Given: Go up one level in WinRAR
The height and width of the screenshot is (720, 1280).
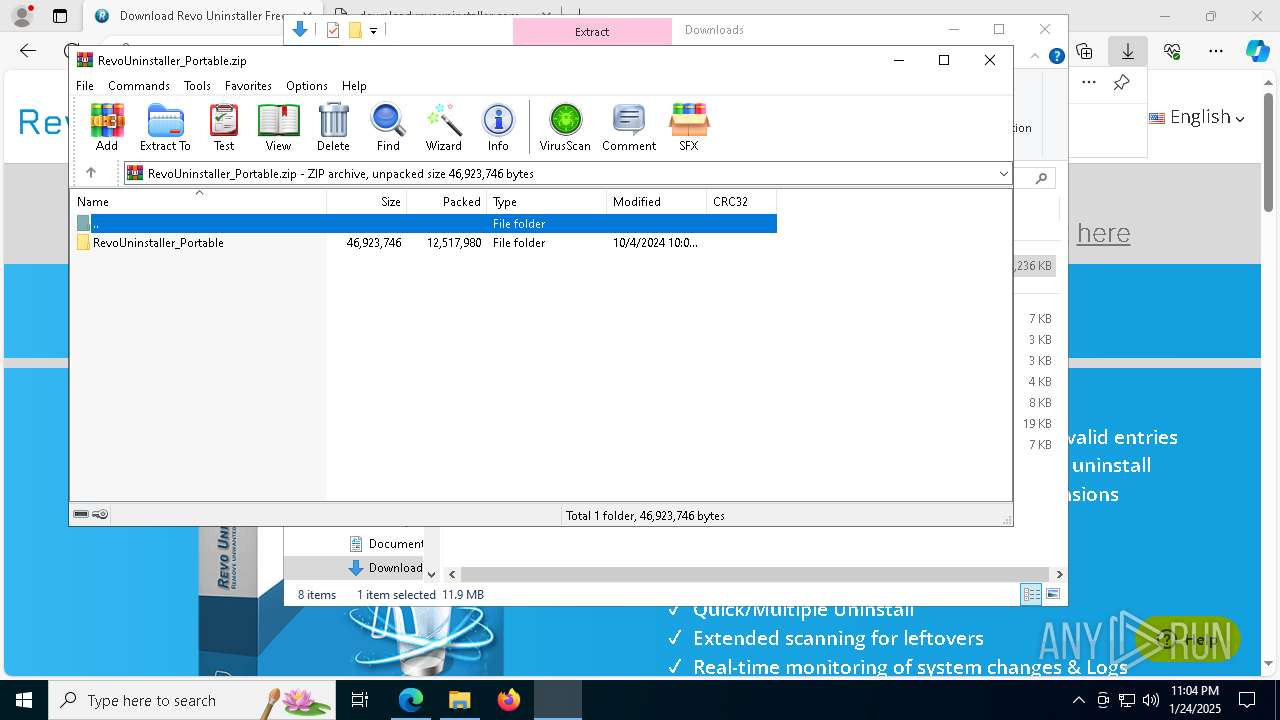Looking at the screenshot, I should pyautogui.click(x=91, y=173).
